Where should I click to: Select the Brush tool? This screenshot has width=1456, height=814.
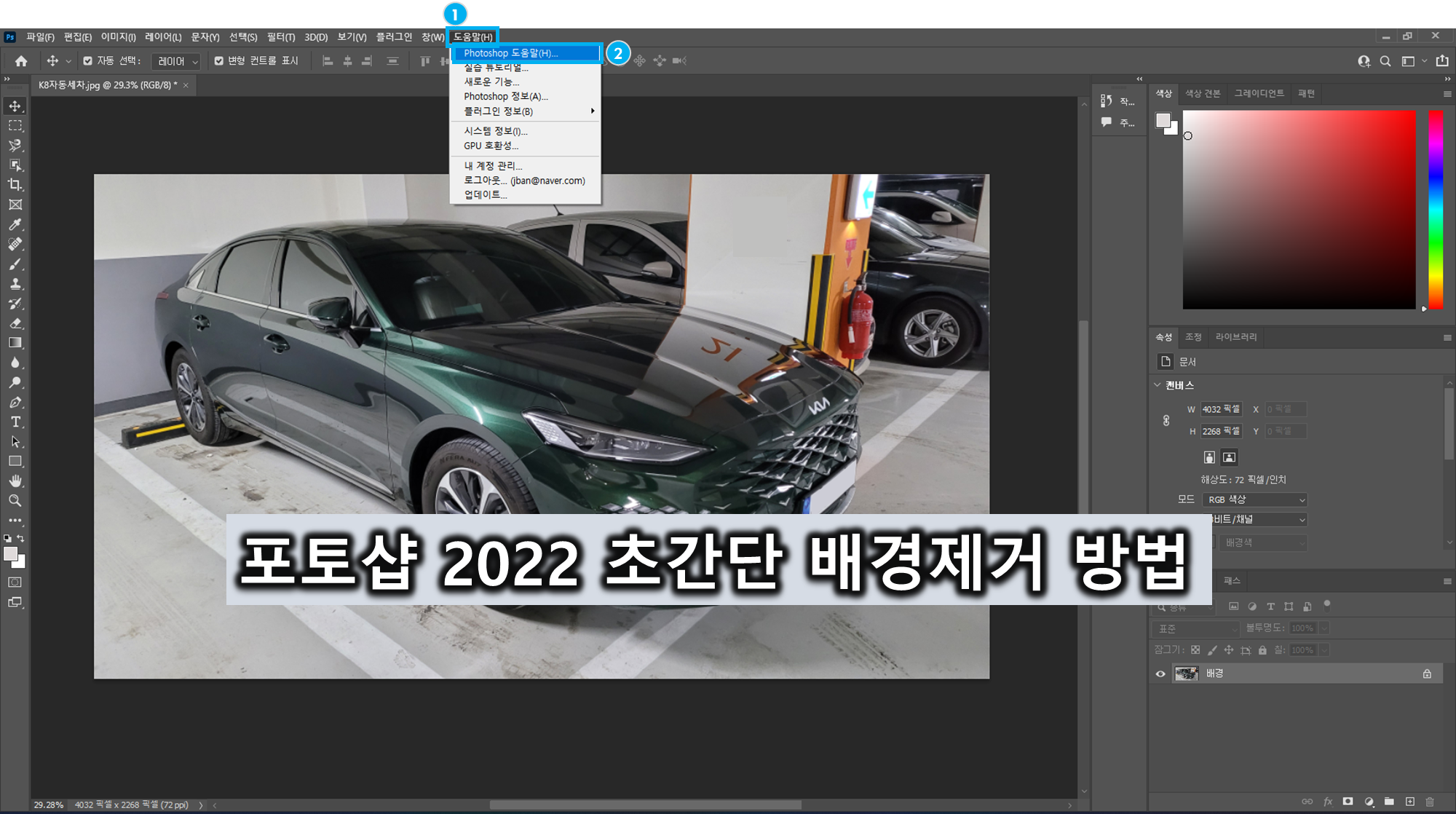point(15,264)
